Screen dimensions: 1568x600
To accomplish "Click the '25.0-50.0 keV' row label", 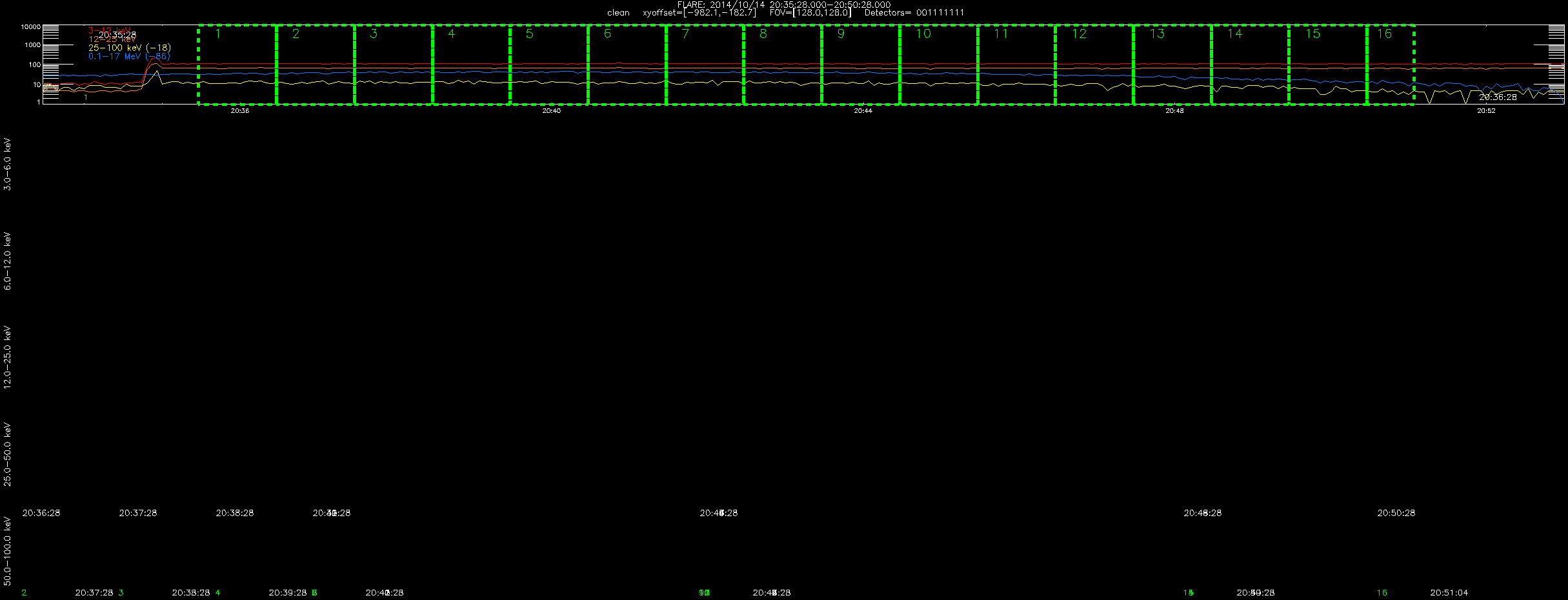I will [x=8, y=454].
